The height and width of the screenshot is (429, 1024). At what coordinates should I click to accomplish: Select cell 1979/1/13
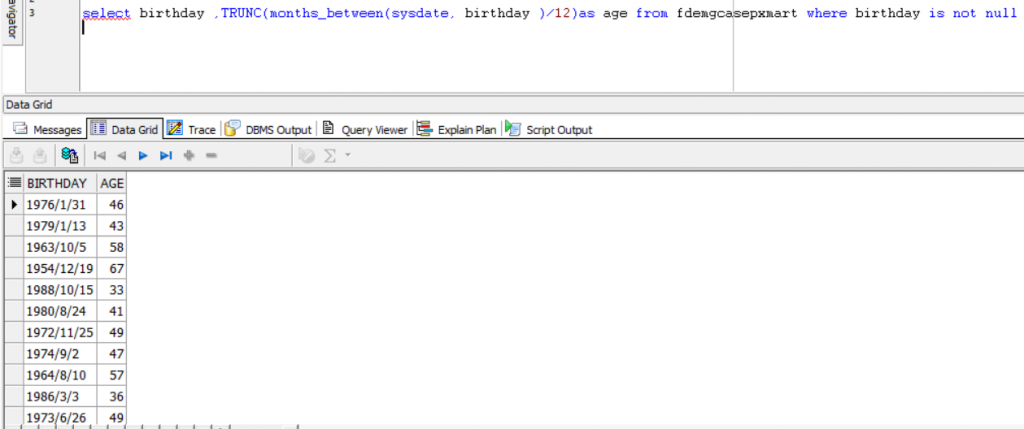click(x=60, y=226)
